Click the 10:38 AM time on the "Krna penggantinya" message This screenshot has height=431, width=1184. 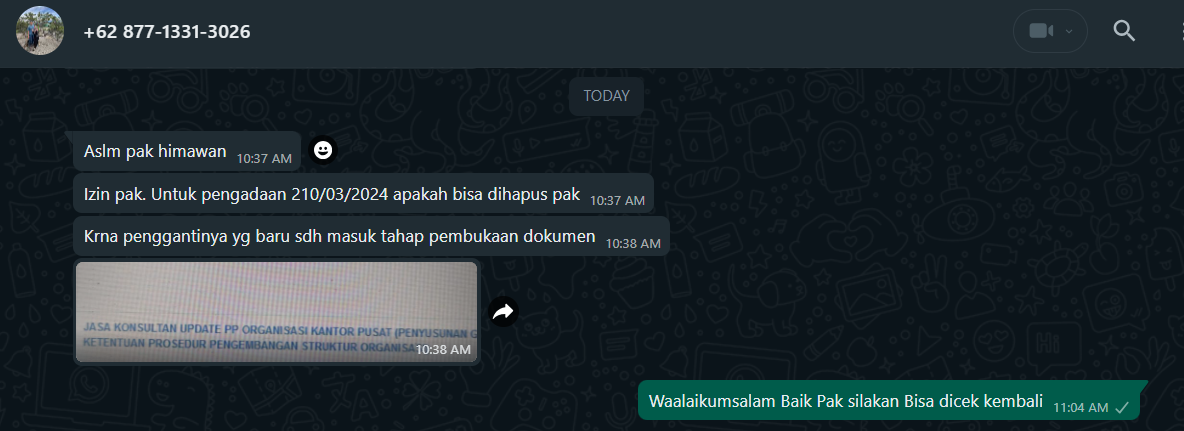[x=633, y=244]
